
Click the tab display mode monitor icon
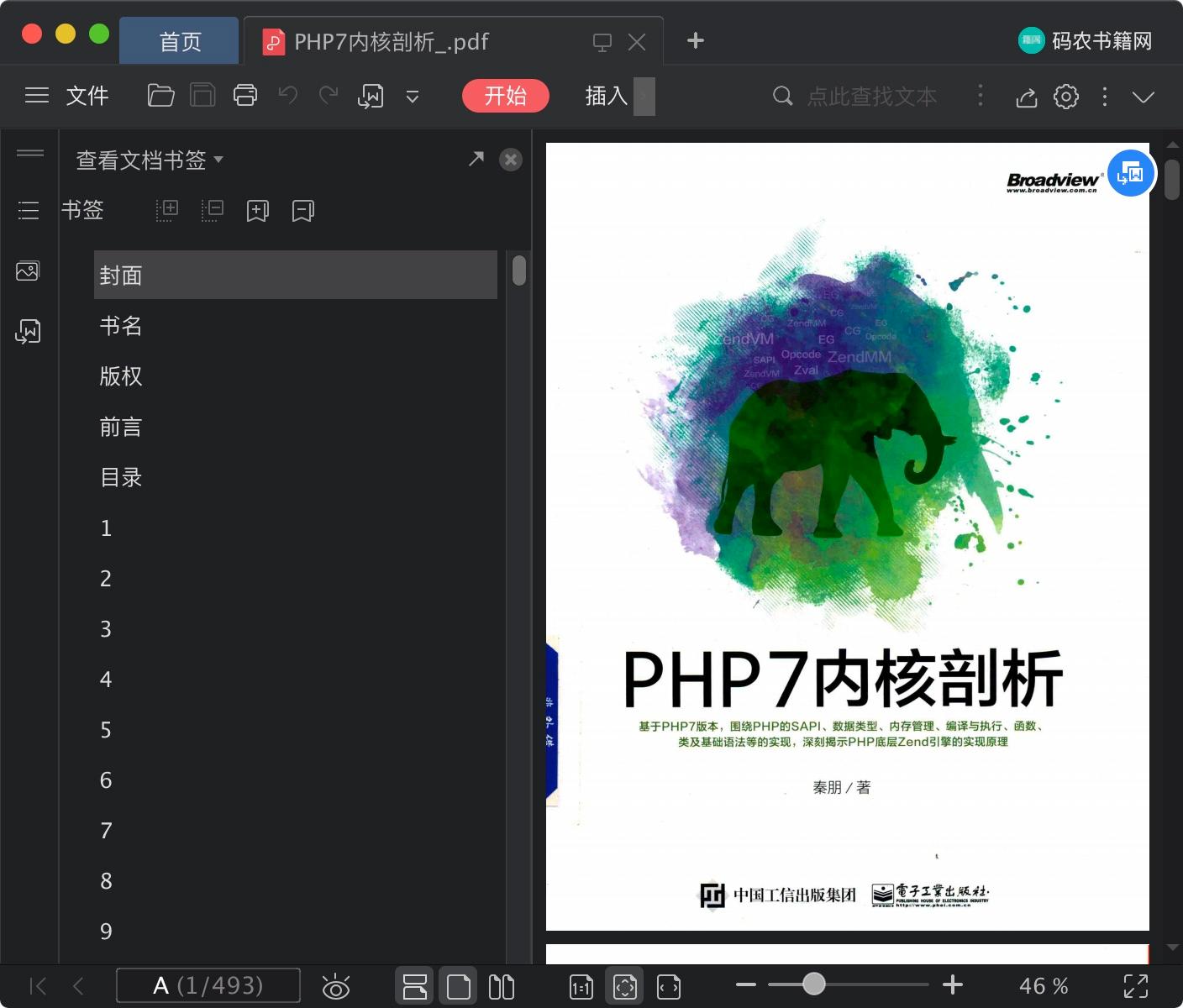602,42
